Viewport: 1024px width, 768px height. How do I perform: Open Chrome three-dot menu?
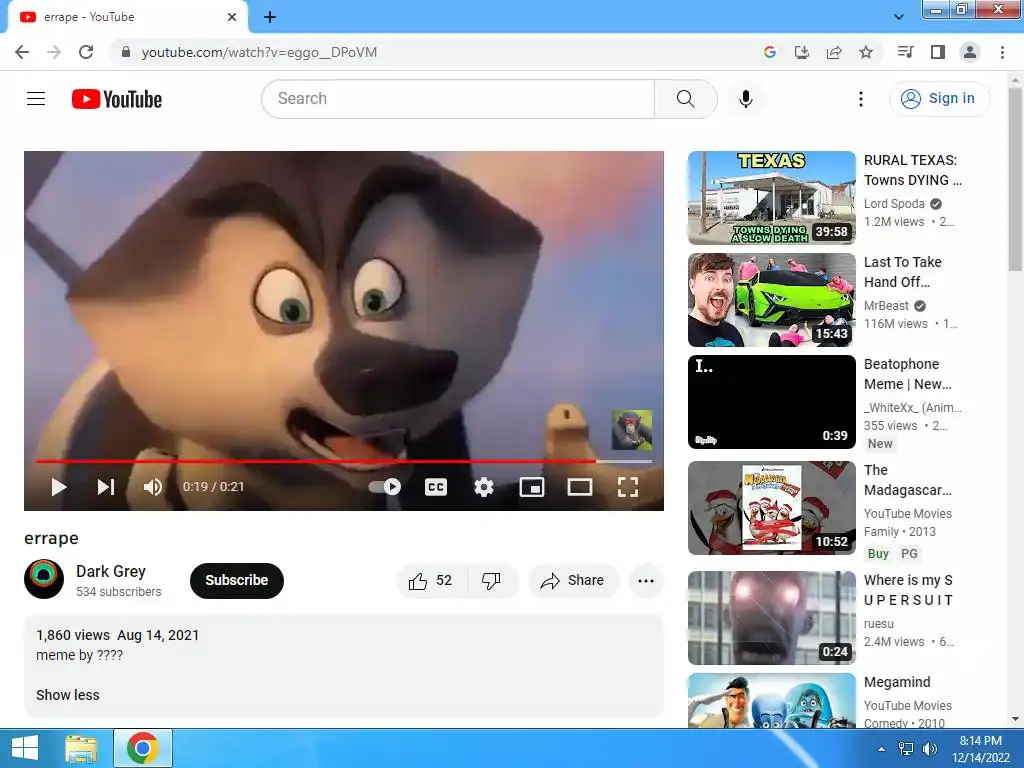click(1002, 52)
